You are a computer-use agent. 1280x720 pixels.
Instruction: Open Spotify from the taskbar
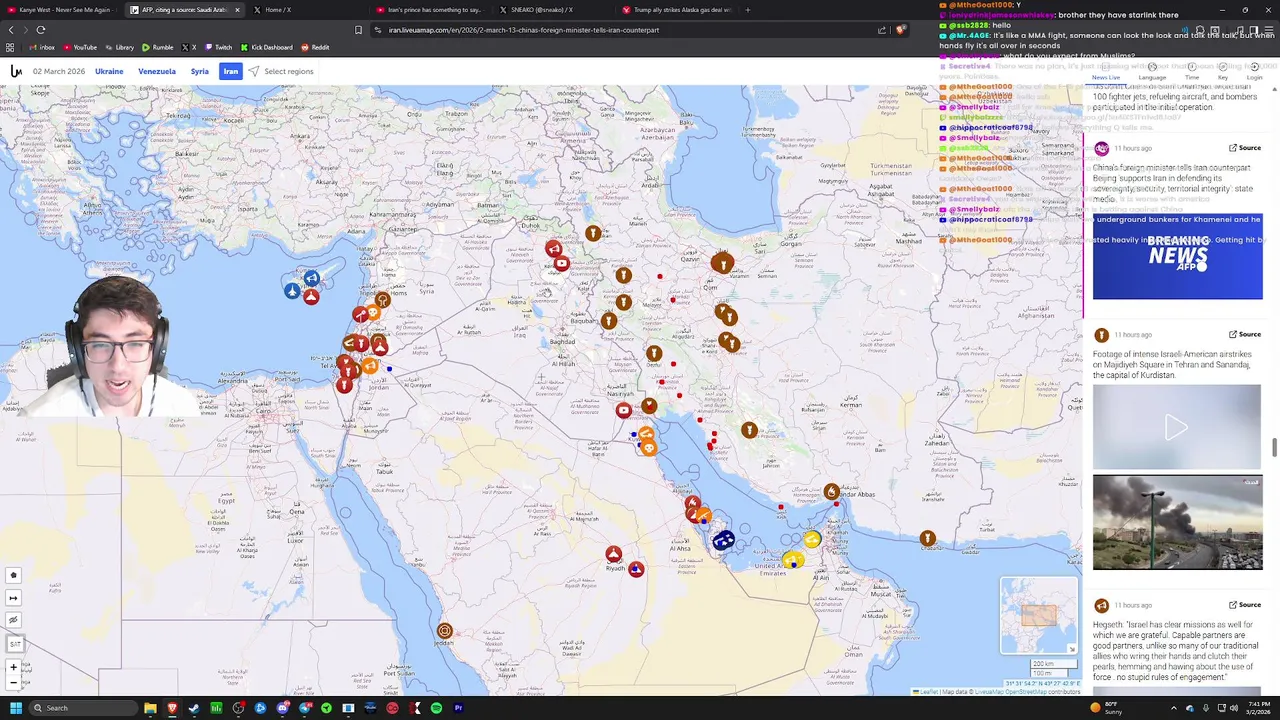point(436,708)
